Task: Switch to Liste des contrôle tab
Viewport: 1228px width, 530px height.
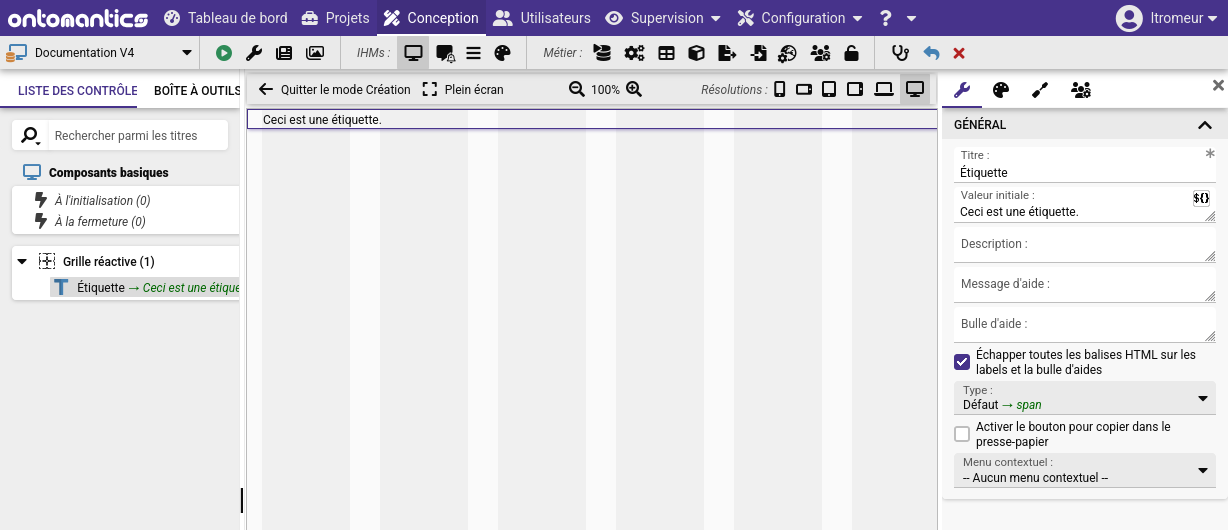Action: 78,90
